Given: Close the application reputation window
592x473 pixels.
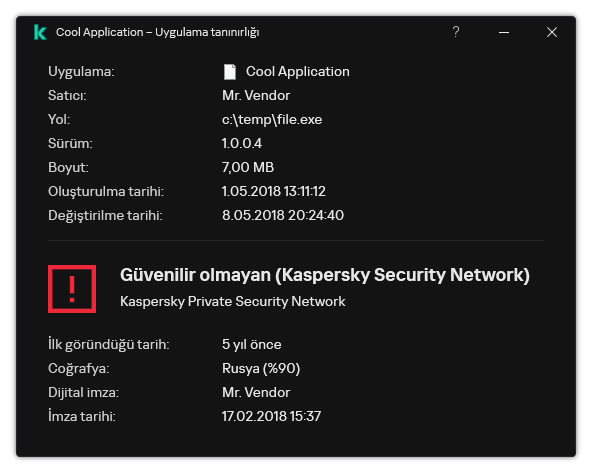Looking at the screenshot, I should 552,32.
